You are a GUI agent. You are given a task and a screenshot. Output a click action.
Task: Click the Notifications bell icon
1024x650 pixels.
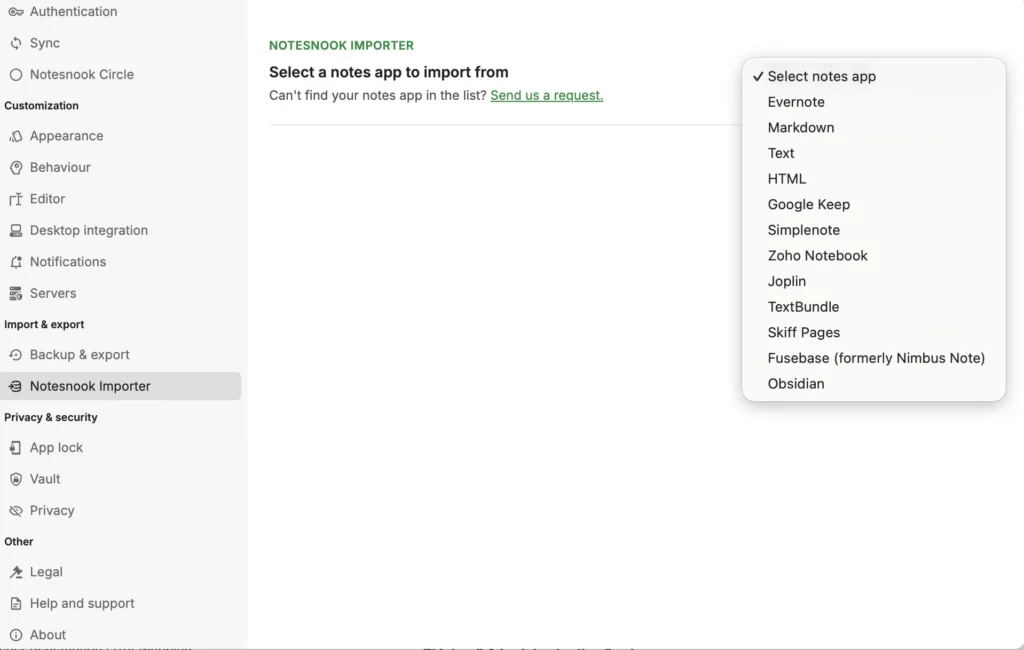coord(16,262)
